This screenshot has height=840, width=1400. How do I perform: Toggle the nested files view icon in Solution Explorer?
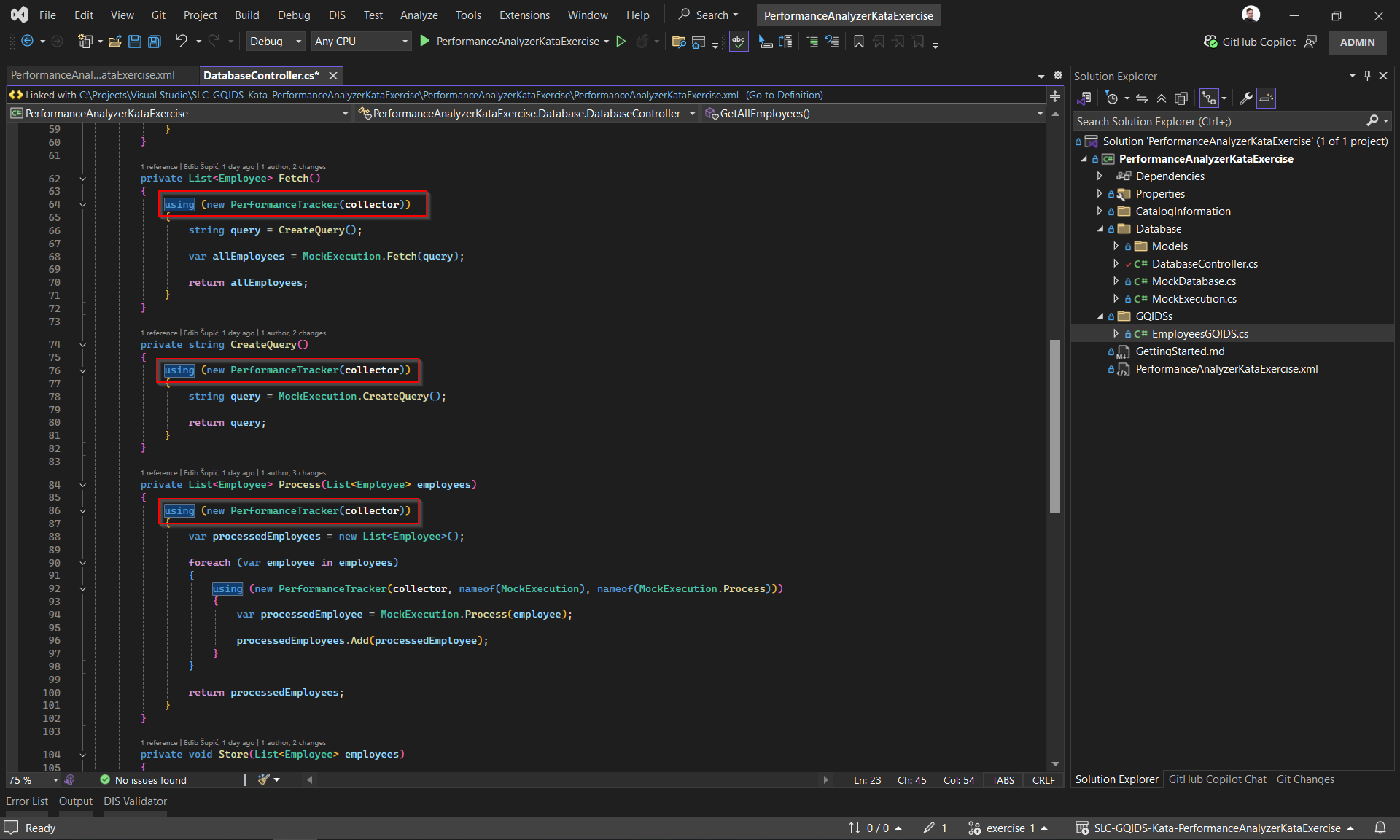(x=1209, y=98)
